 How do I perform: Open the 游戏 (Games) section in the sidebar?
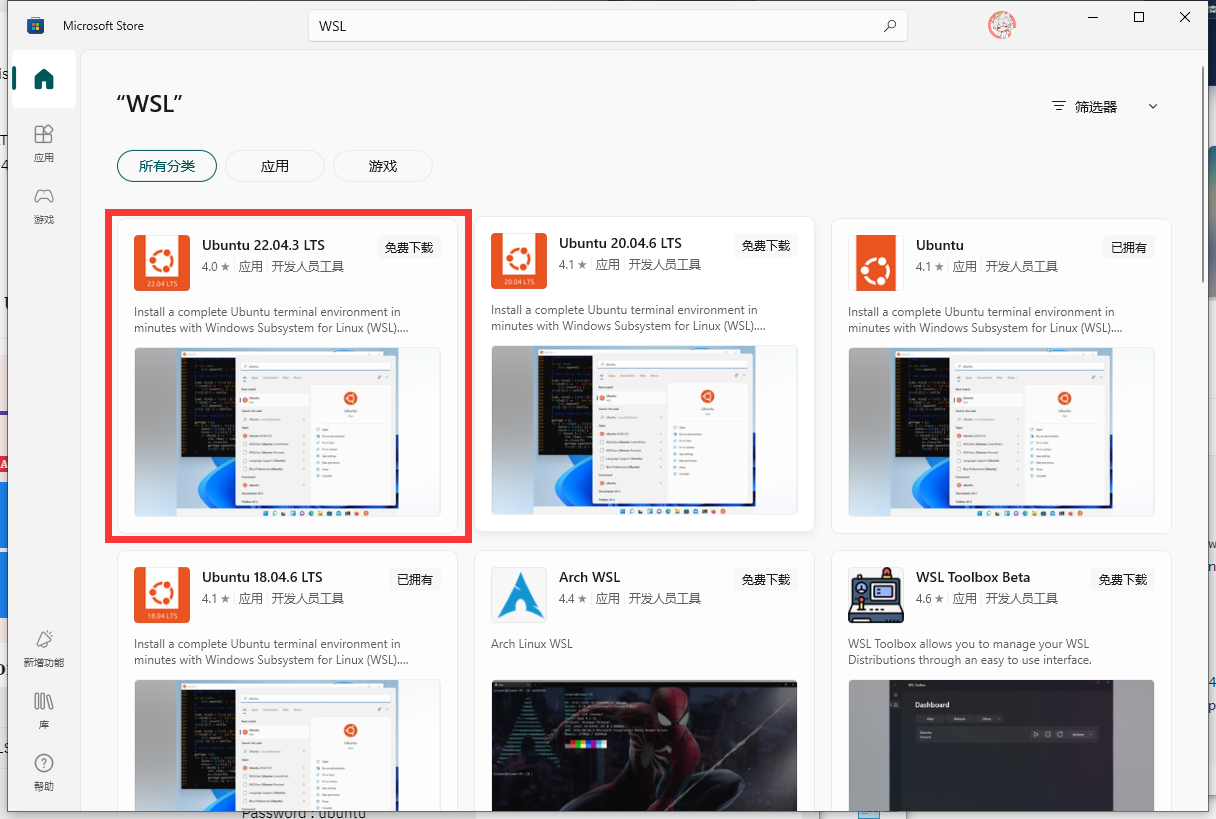44,206
